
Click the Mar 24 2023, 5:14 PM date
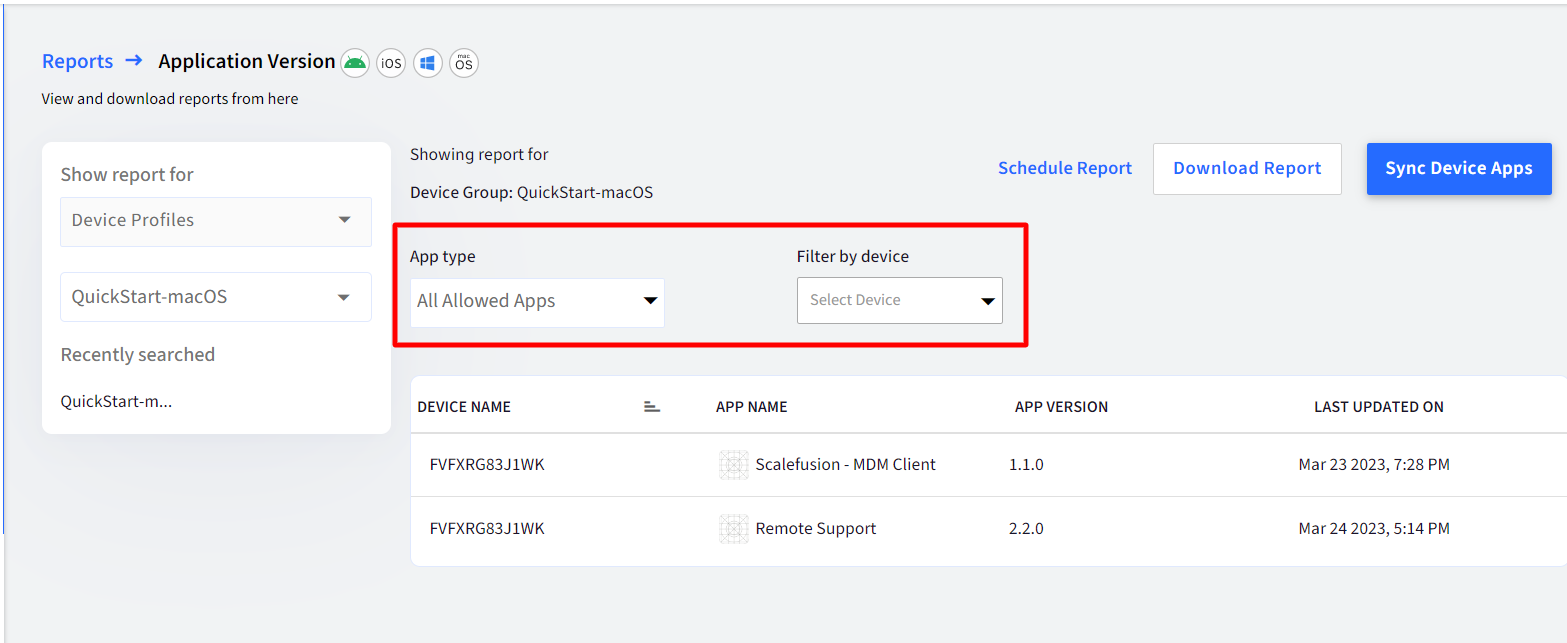[1374, 529]
